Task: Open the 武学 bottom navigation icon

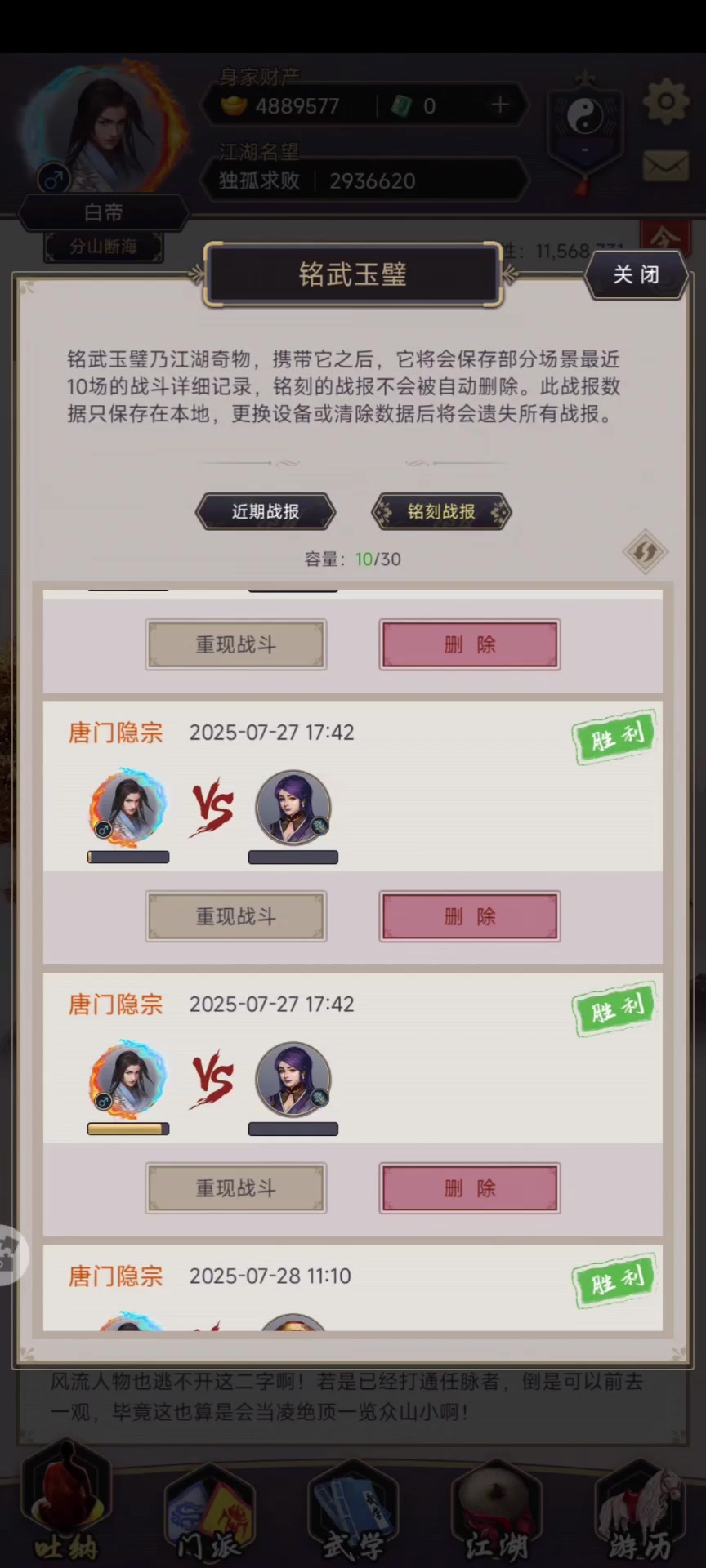Action: 353,1509
